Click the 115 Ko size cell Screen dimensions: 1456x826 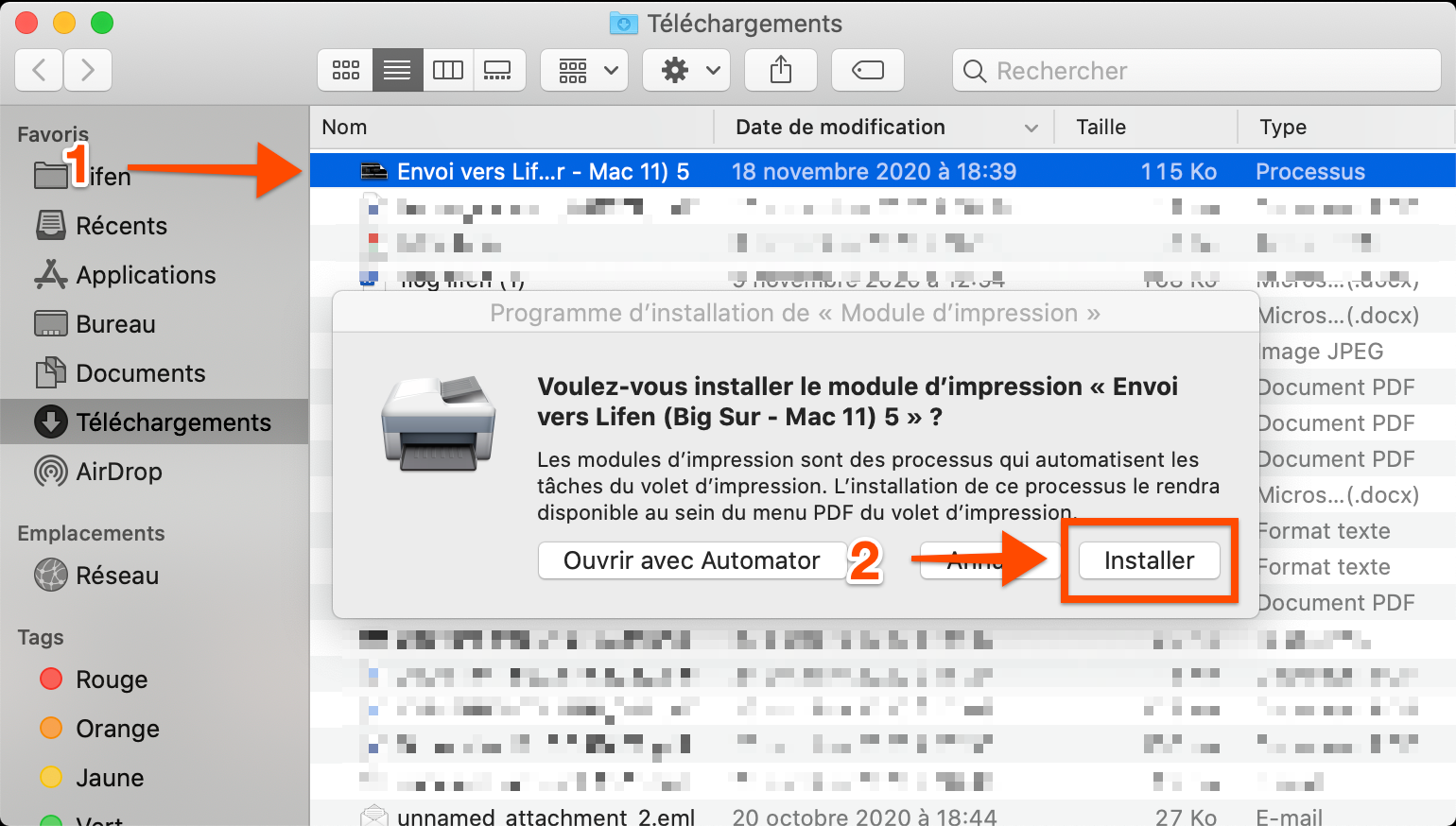tap(1178, 171)
